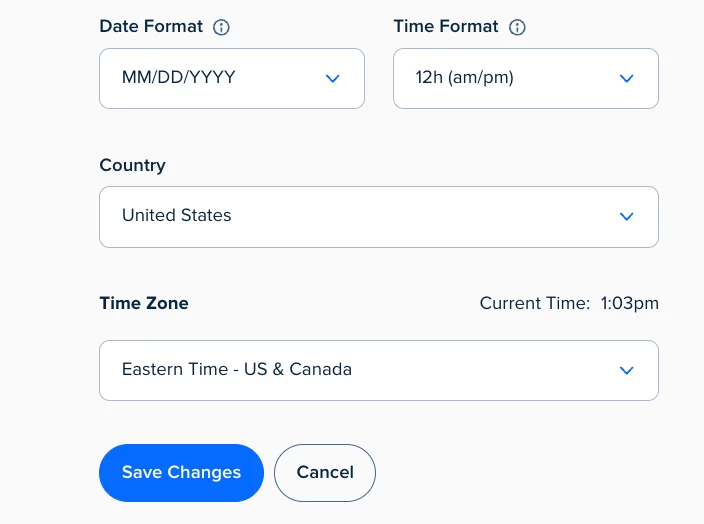
Task: Click the Time Format dropdown chevron arrow
Action: coord(626,79)
